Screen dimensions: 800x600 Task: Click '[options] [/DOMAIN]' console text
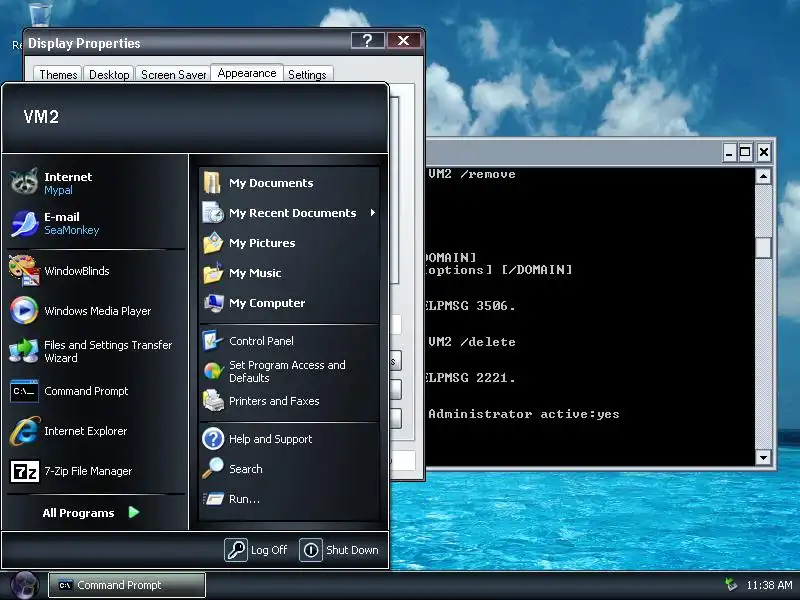pyautogui.click(x=499, y=269)
